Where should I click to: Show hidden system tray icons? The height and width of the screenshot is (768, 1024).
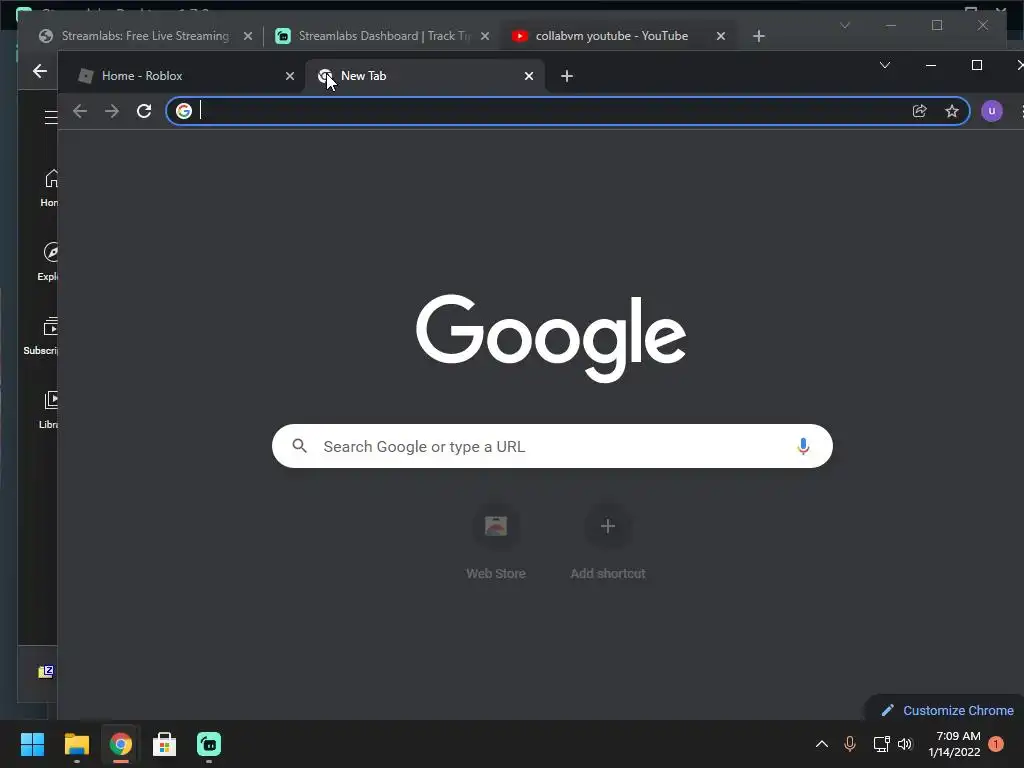pyautogui.click(x=822, y=744)
